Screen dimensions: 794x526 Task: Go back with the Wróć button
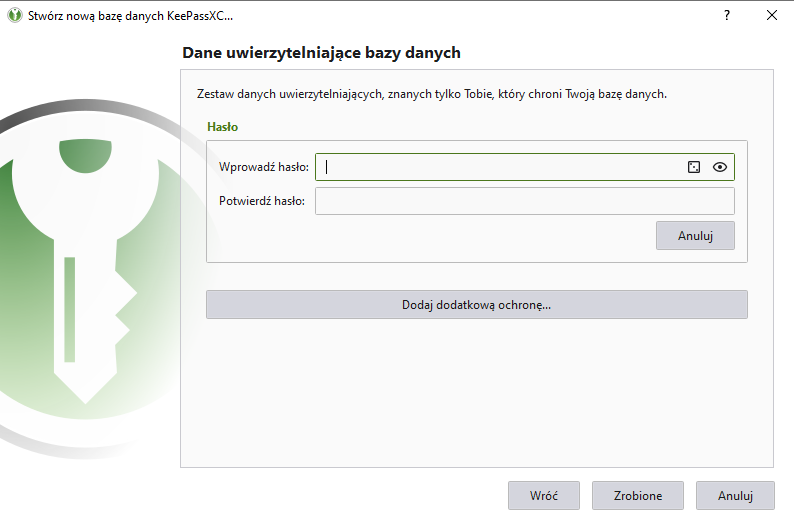click(544, 496)
